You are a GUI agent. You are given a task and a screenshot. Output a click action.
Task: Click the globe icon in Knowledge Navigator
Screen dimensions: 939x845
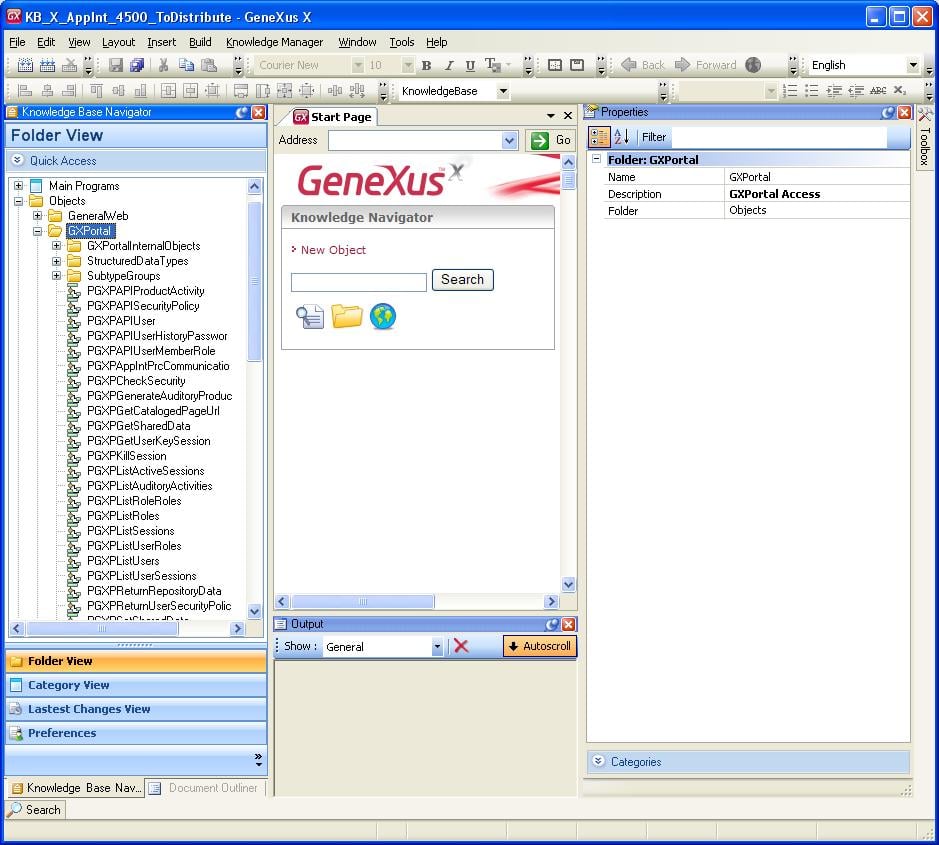tap(383, 317)
